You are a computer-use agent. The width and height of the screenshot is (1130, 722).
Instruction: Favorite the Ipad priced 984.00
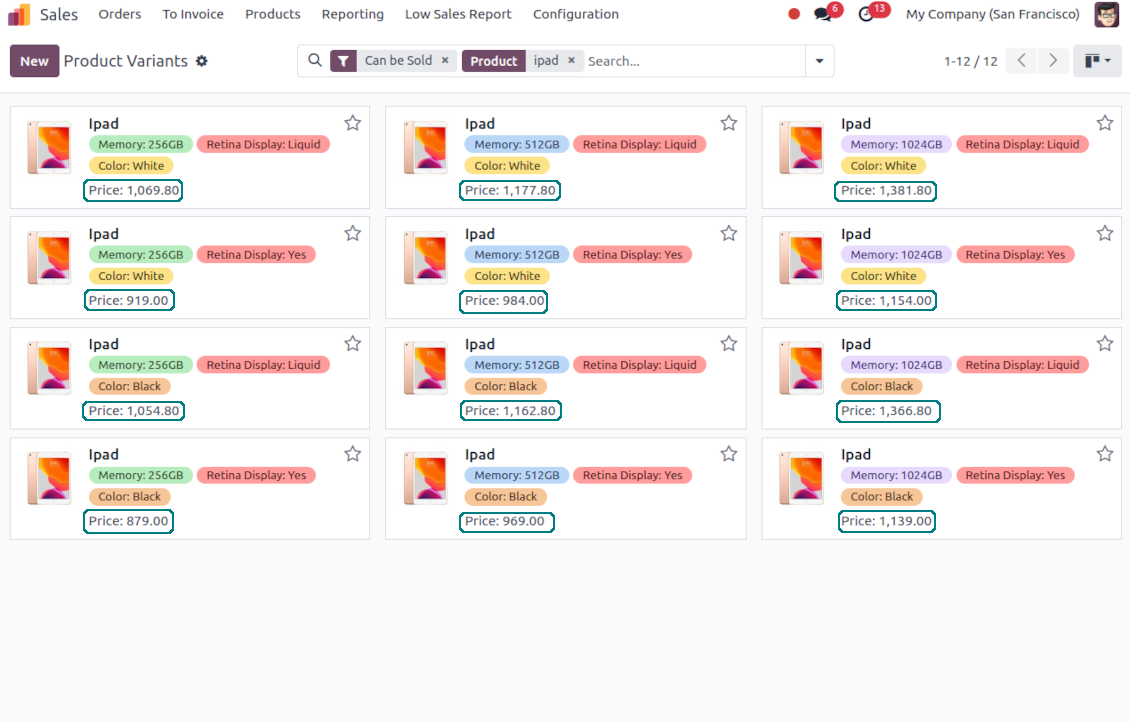[729, 233]
